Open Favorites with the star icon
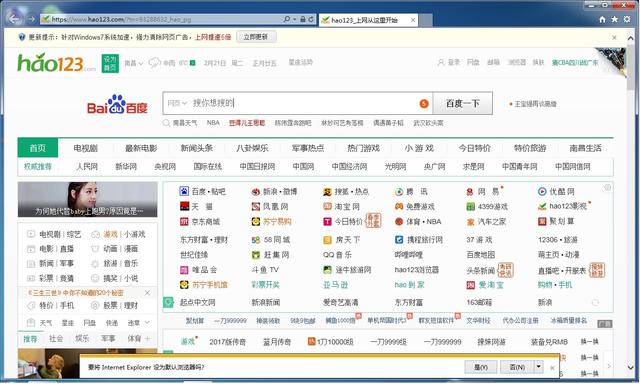Viewport: 640px width, 384px height. coord(614,19)
